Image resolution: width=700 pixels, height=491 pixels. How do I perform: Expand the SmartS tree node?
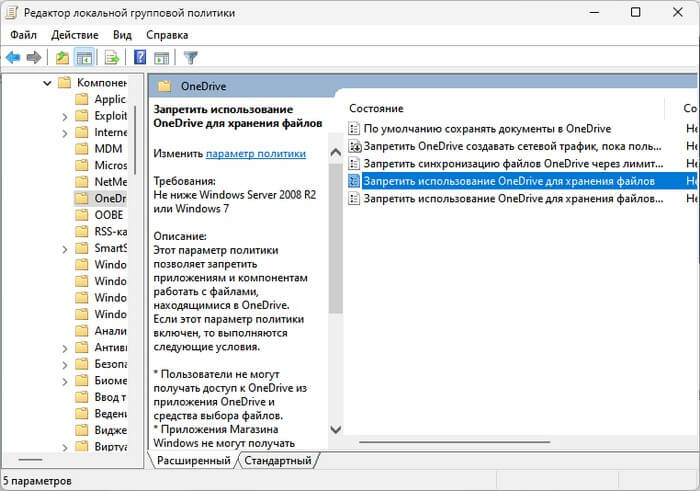pyautogui.click(x=65, y=249)
